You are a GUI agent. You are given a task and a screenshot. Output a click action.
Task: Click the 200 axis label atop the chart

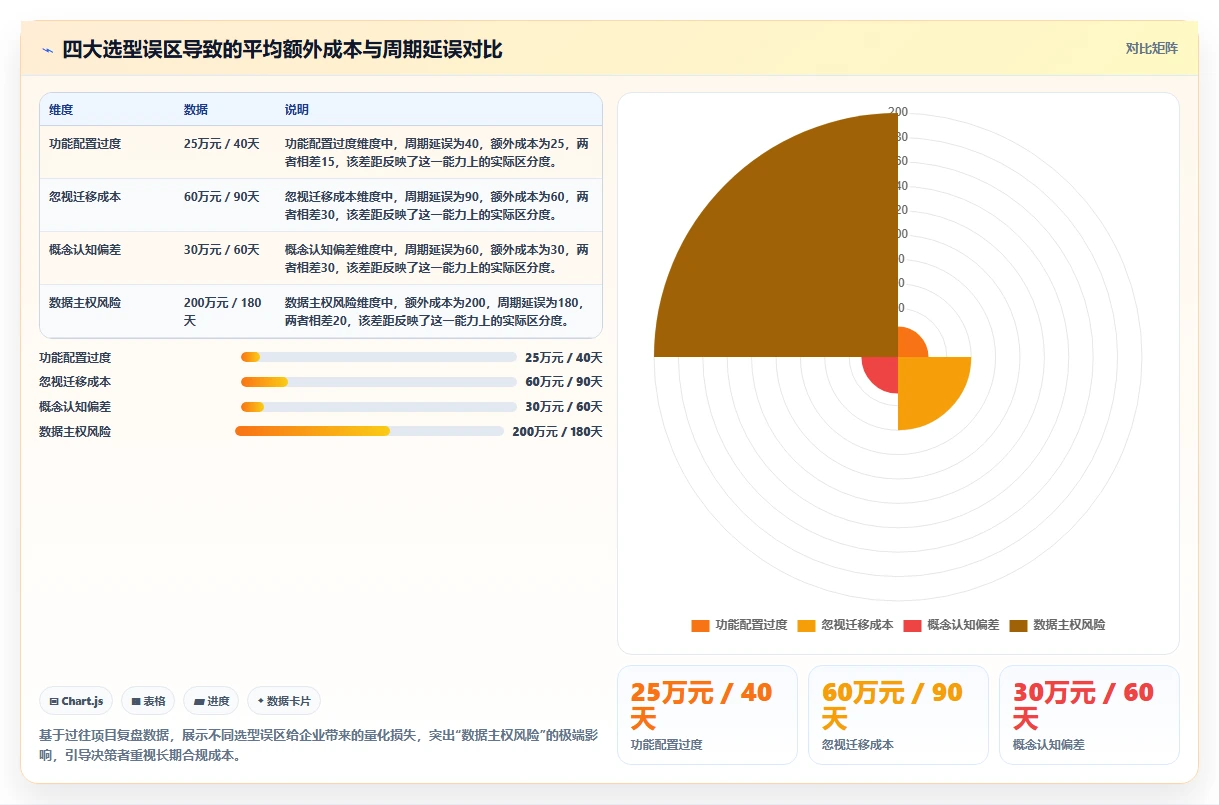tap(898, 112)
